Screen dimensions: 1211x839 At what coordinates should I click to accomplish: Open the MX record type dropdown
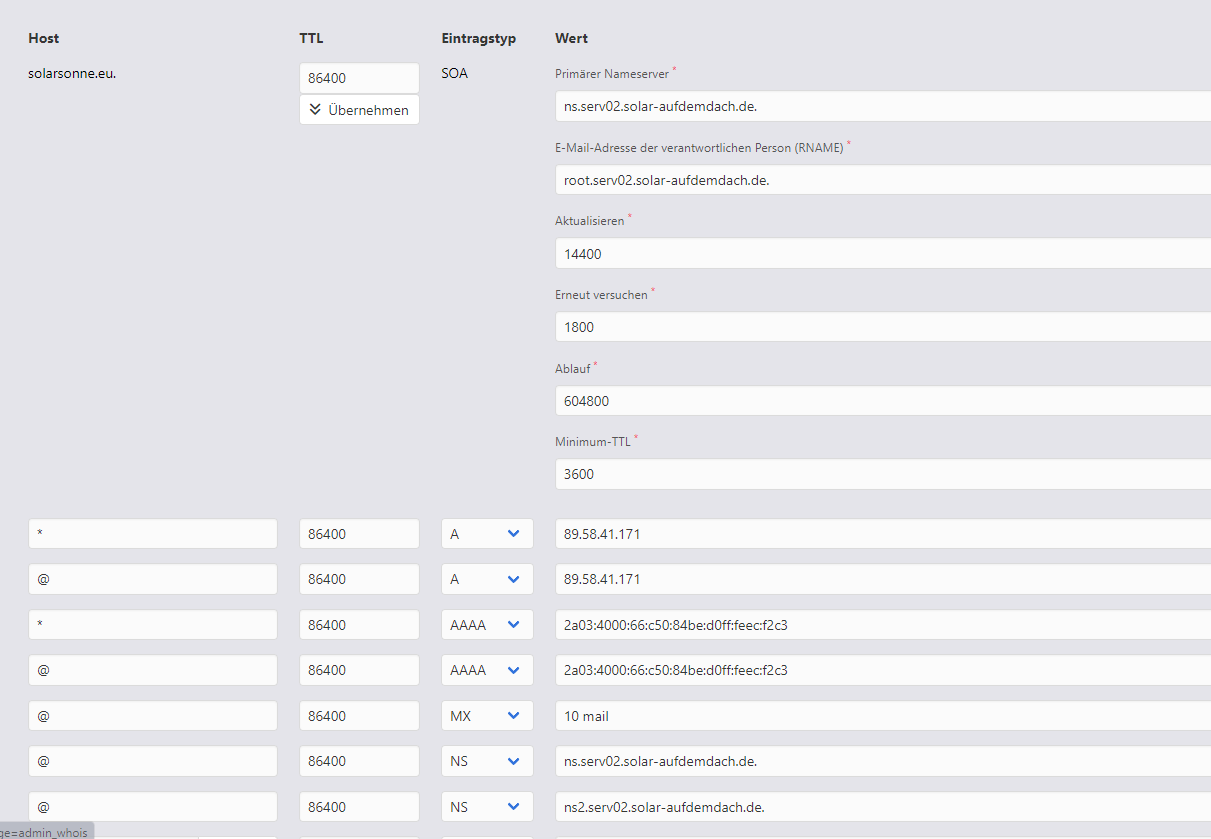pos(487,716)
